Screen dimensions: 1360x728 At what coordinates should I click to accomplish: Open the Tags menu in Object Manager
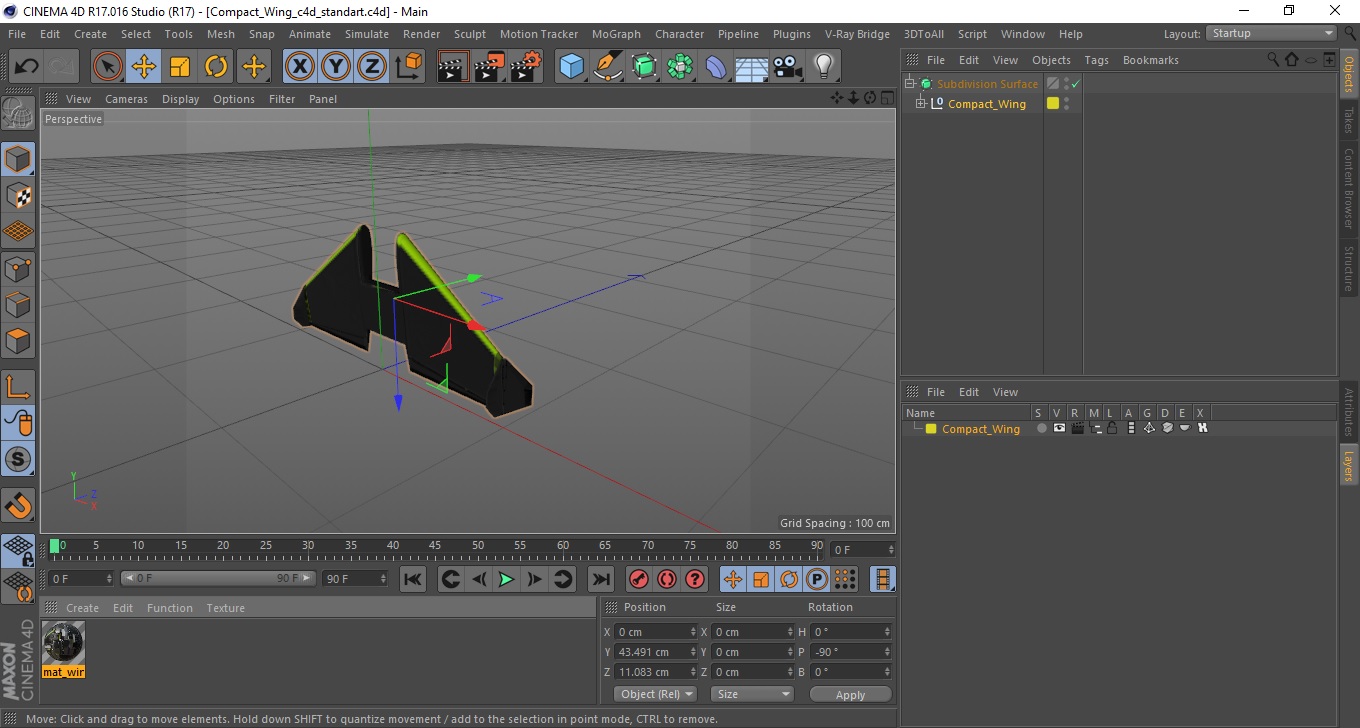tap(1096, 60)
